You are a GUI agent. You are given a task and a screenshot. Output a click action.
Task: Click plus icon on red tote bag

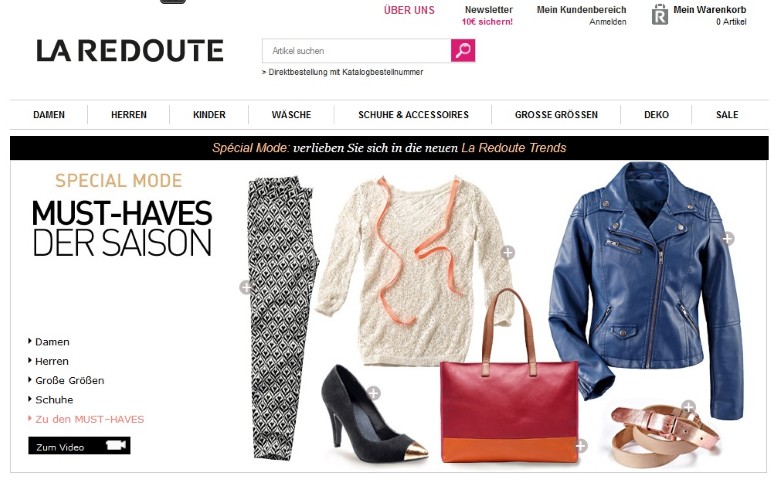[x=581, y=446]
